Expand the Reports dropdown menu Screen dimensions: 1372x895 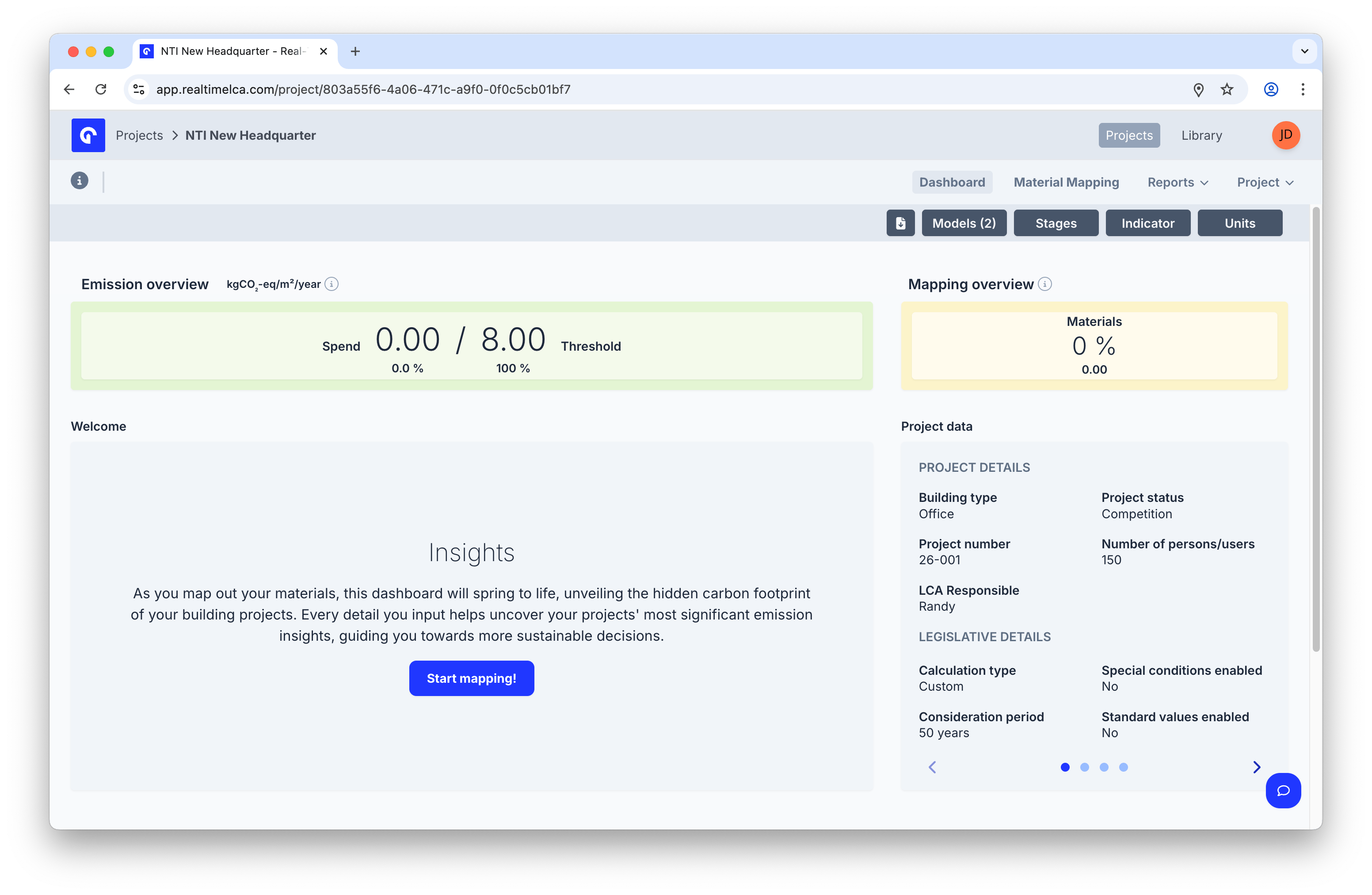(x=1178, y=182)
